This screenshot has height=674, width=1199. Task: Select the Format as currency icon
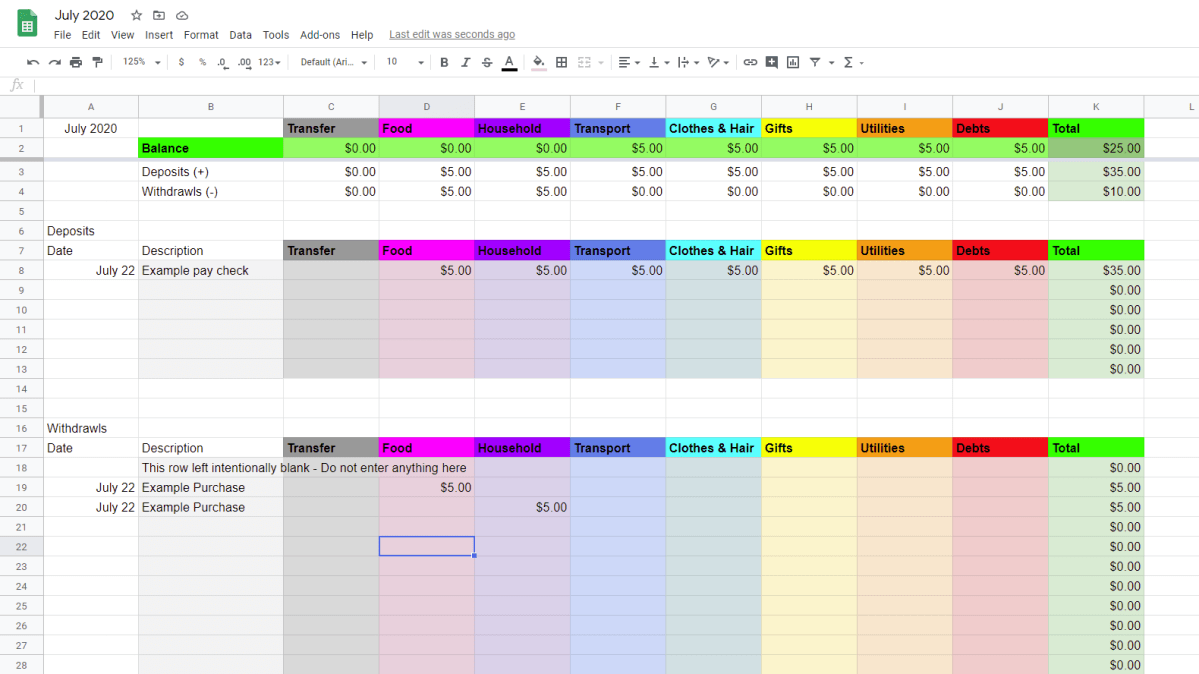click(181, 62)
